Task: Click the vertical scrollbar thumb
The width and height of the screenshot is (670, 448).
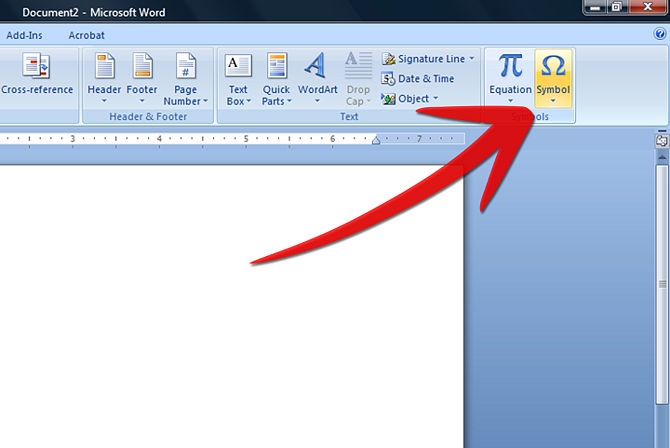Action: click(x=662, y=284)
